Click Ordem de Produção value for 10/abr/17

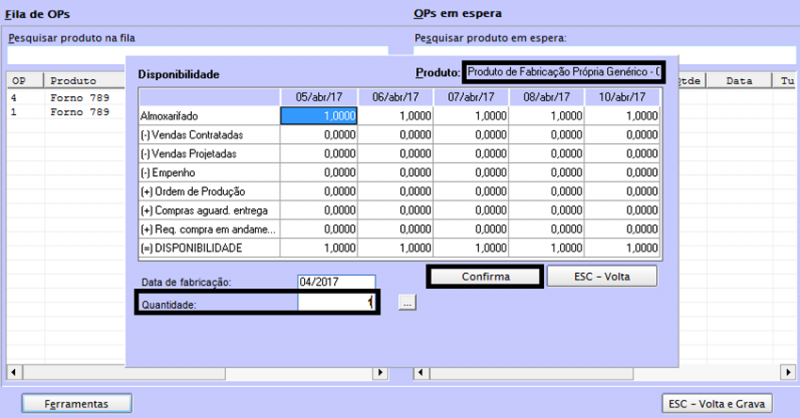622,191
